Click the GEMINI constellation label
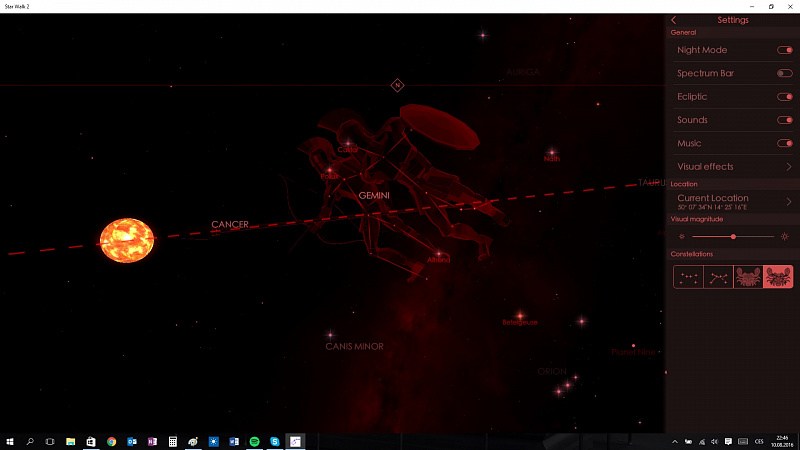Image resolution: width=800 pixels, height=450 pixels. point(374,195)
